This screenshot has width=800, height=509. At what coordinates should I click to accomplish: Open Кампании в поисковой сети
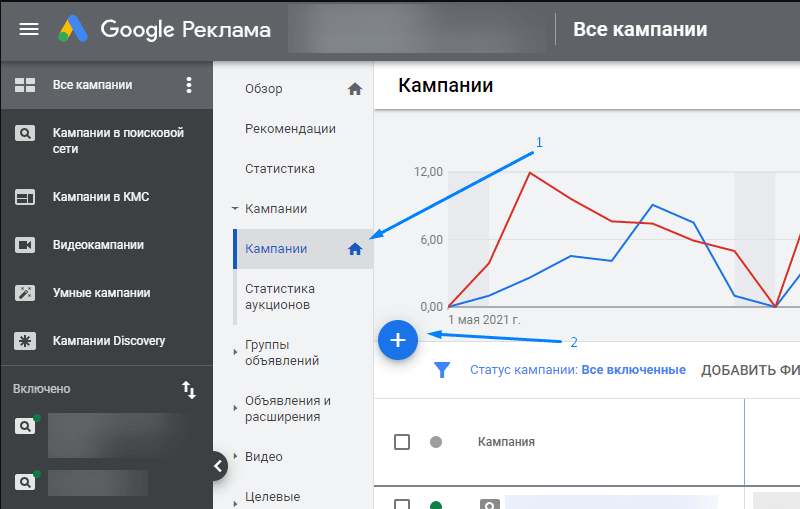118,141
